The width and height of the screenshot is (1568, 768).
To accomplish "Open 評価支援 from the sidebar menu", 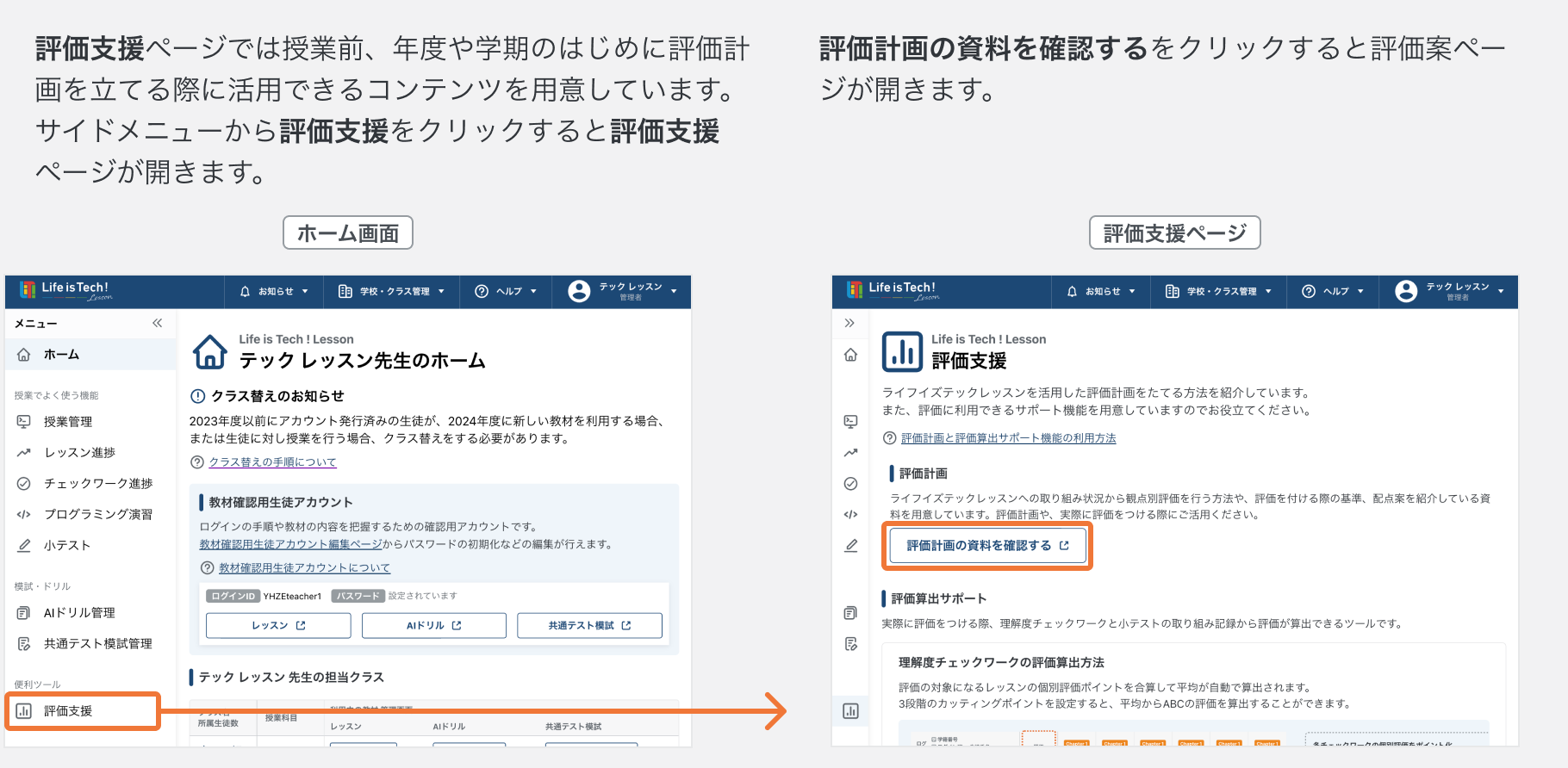I will [x=84, y=710].
